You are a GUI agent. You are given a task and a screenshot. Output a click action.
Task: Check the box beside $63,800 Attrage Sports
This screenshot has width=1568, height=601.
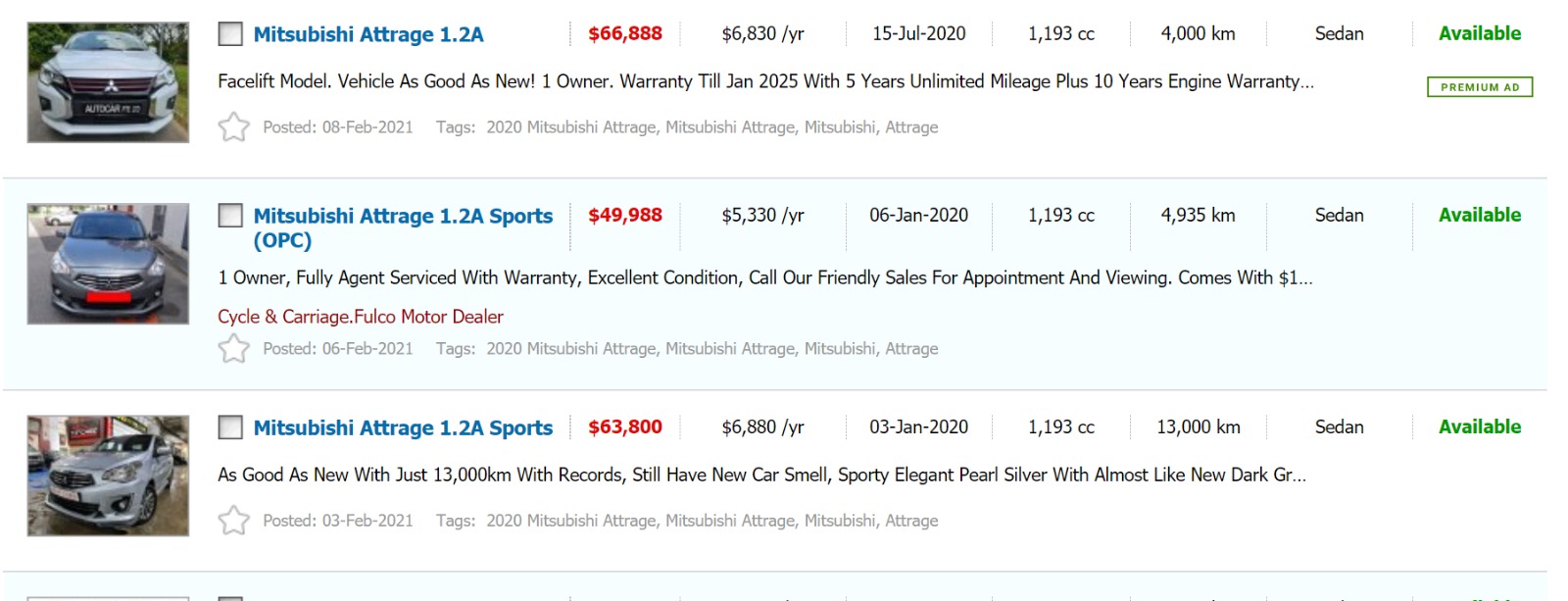click(x=230, y=427)
